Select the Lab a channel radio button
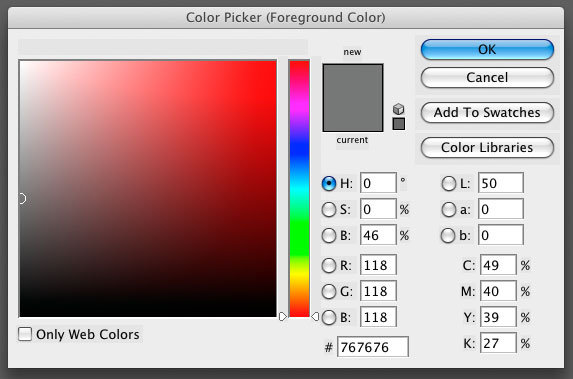This screenshot has height=379, width=573. click(x=448, y=209)
